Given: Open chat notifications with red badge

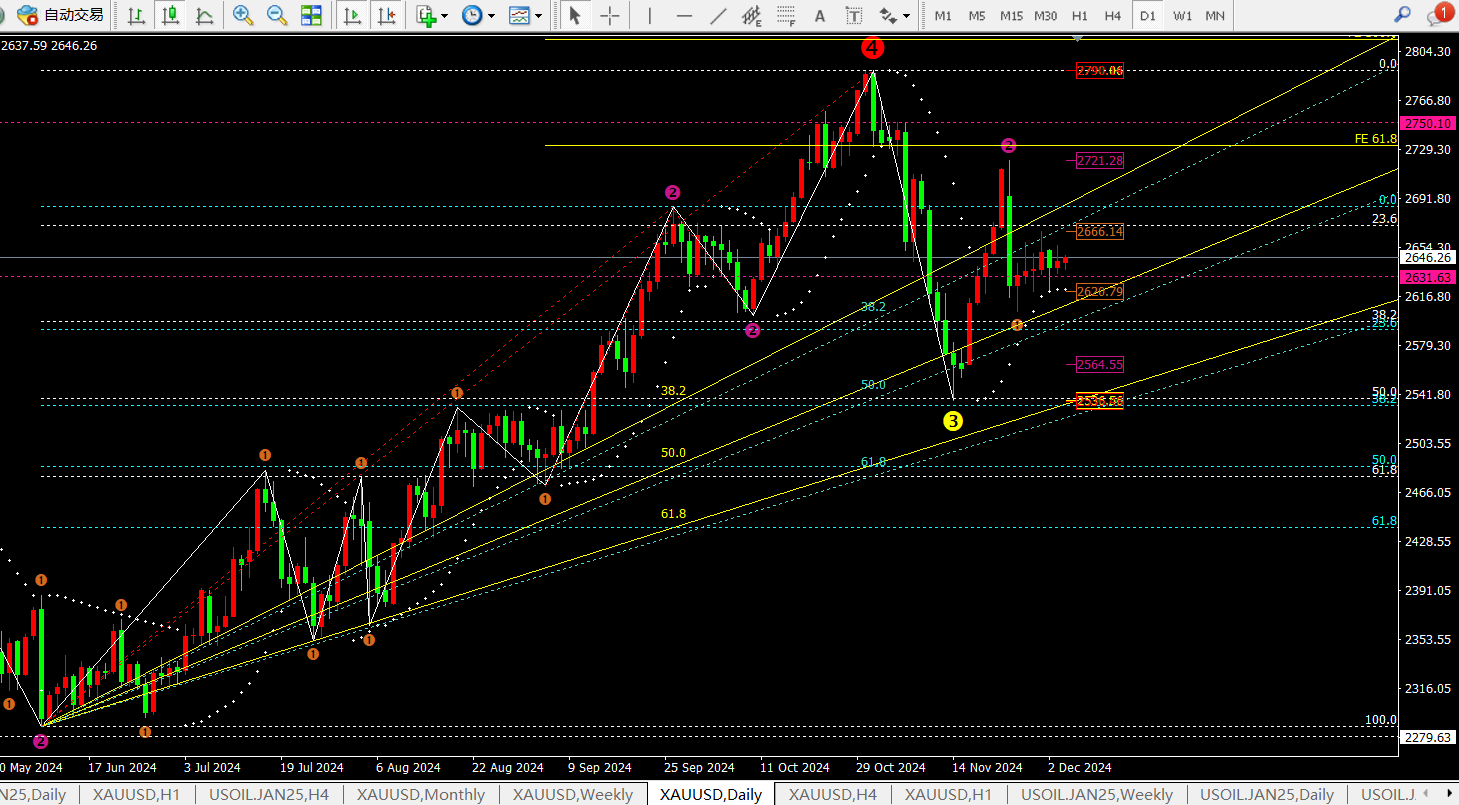Looking at the screenshot, I should [1438, 14].
